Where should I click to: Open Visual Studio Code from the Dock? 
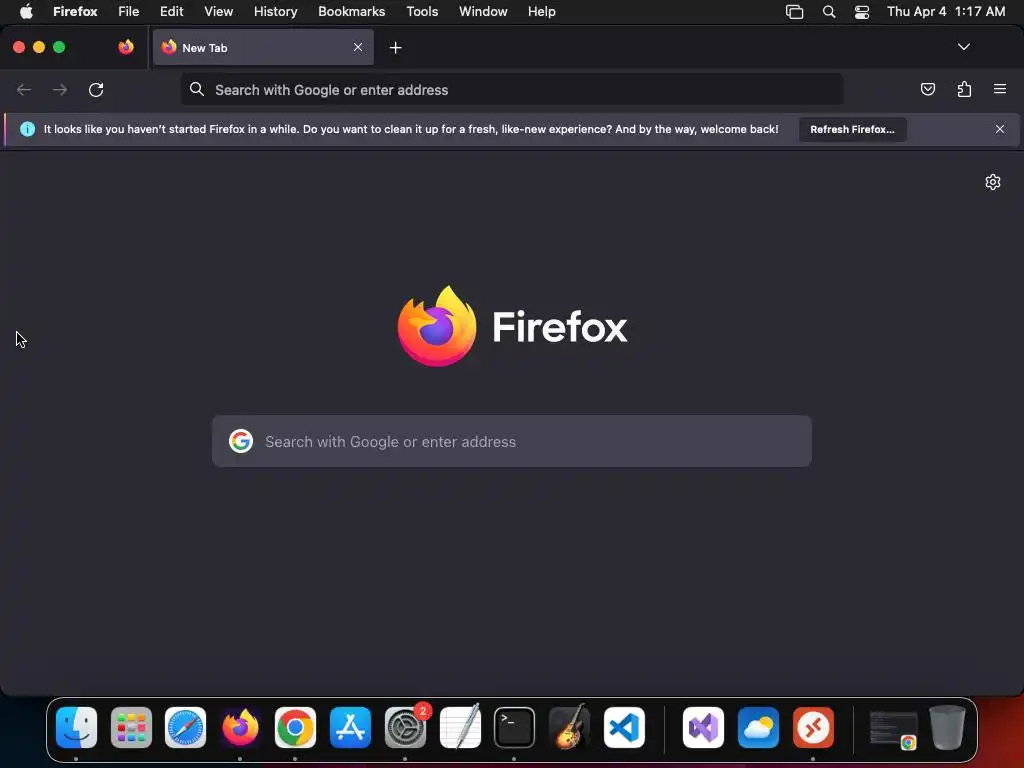point(624,727)
